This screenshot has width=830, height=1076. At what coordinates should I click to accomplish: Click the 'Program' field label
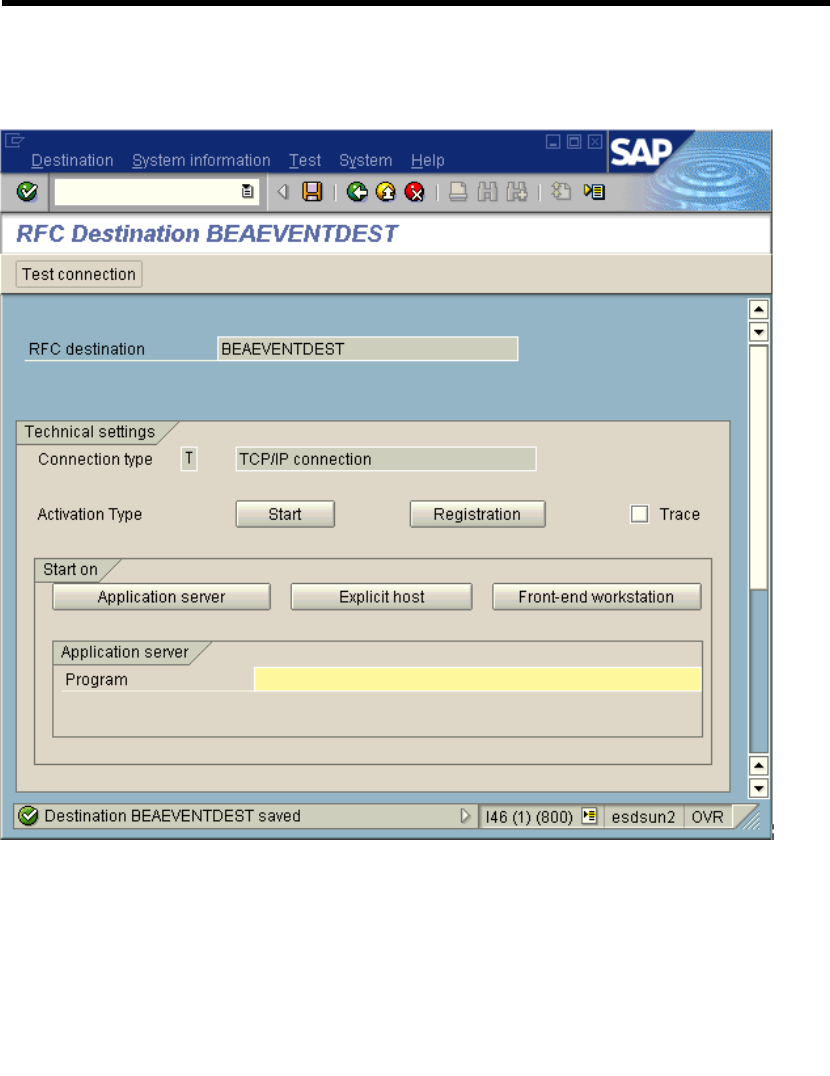(x=96, y=679)
